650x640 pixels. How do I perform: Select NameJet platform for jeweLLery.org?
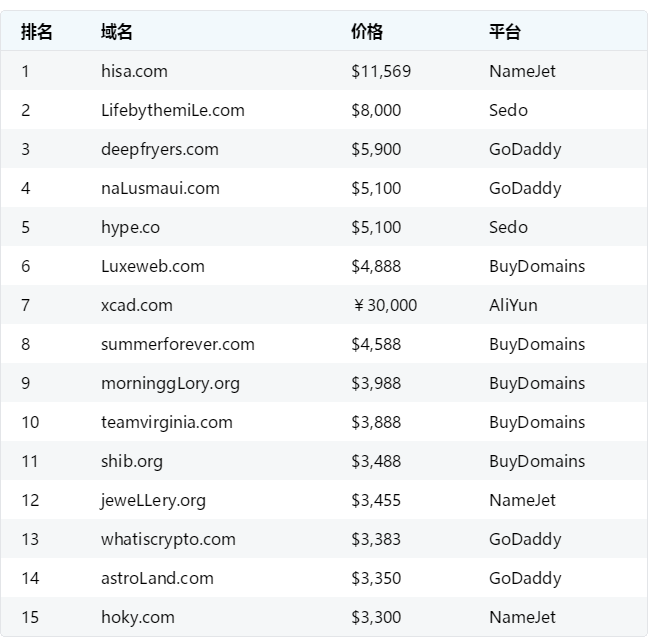(522, 500)
